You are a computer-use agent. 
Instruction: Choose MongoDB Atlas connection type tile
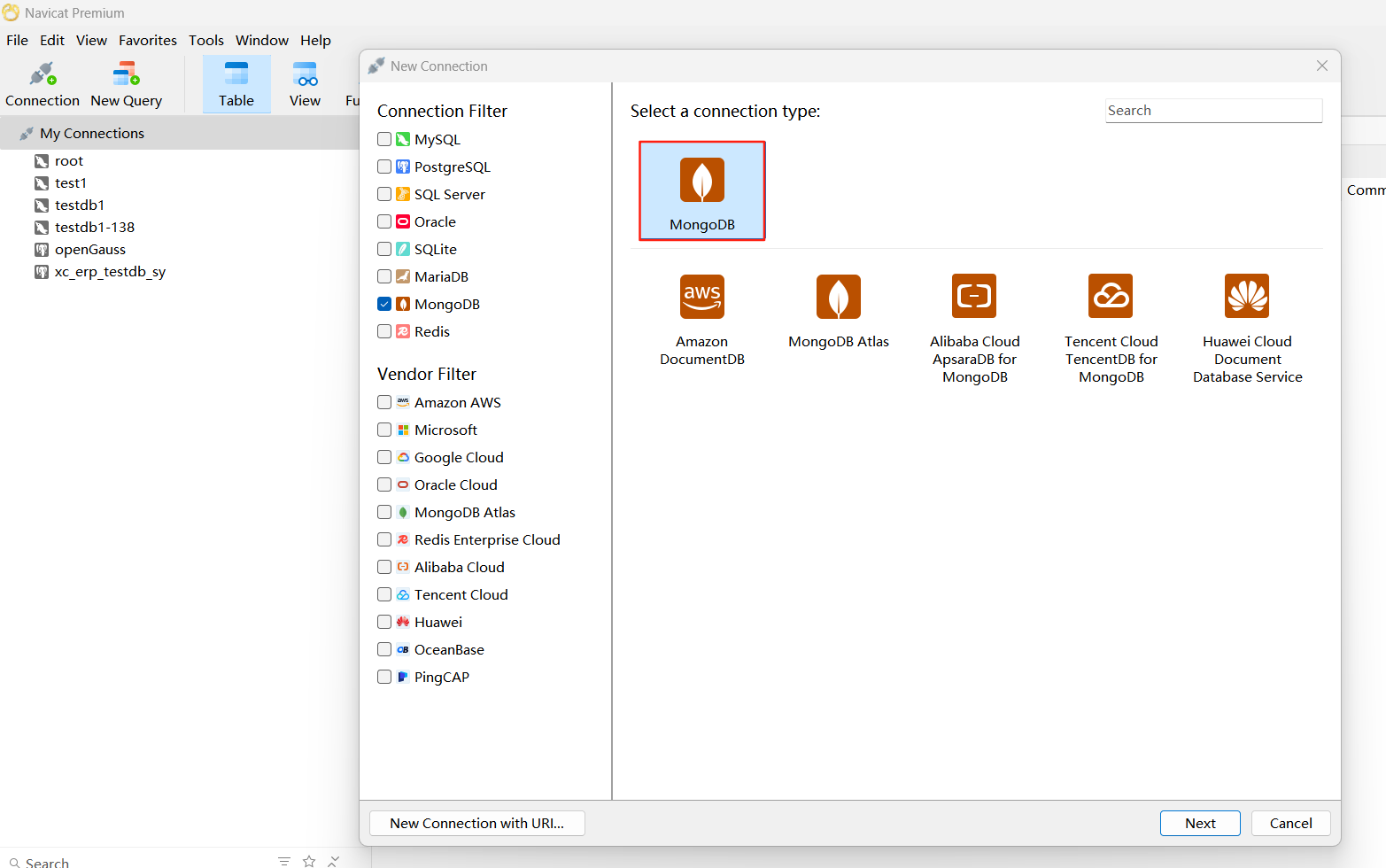839,312
